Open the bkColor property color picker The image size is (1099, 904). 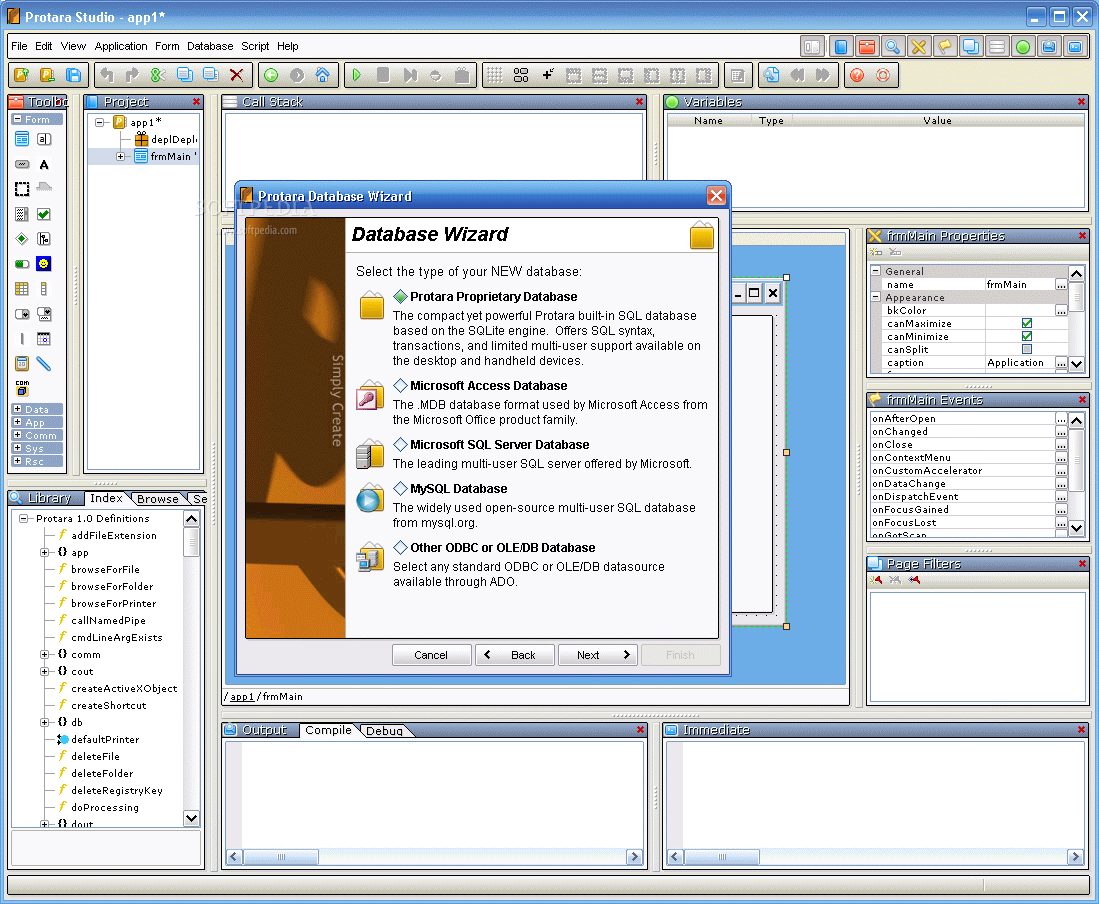[x=1061, y=310]
